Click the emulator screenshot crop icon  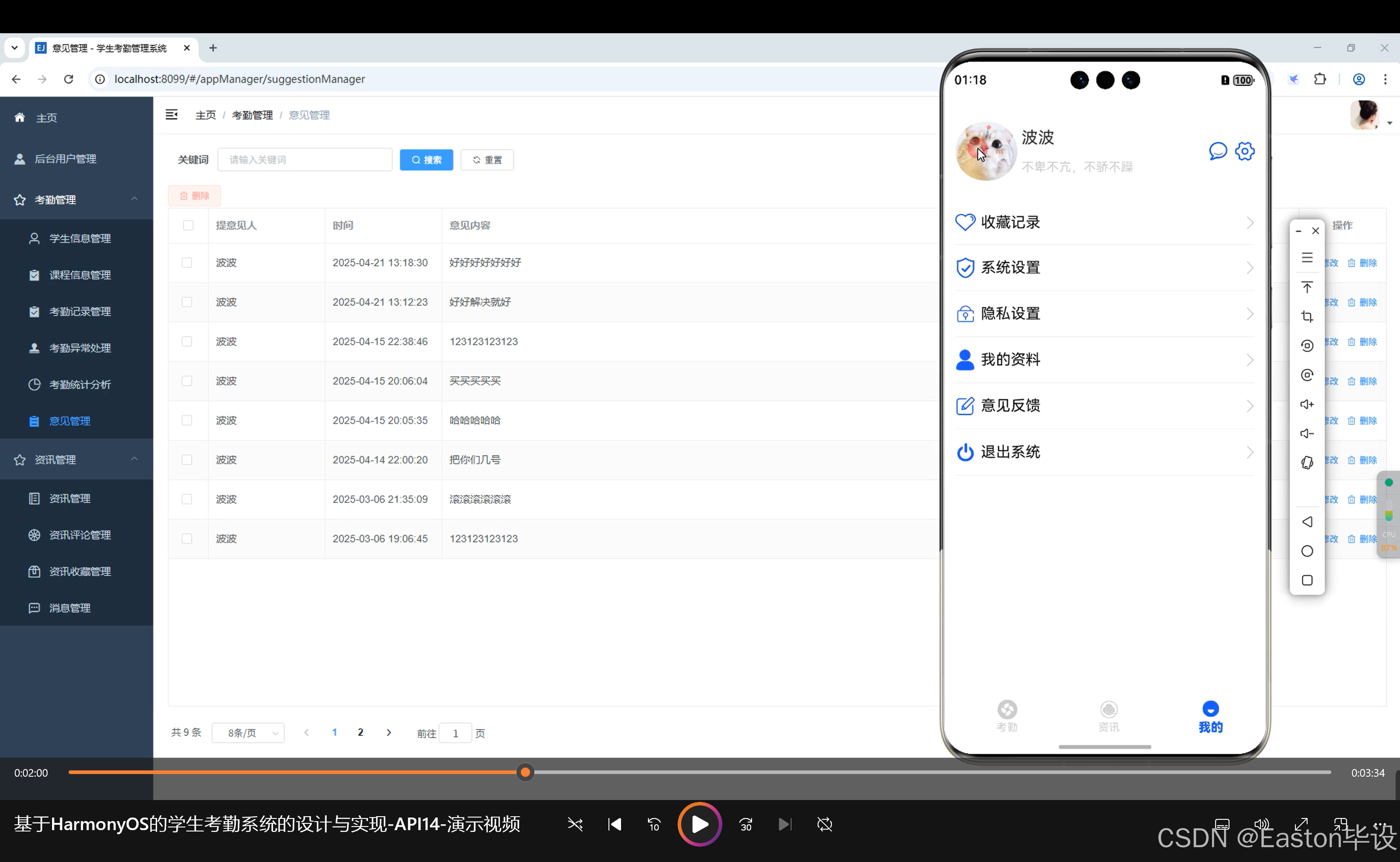(x=1307, y=317)
